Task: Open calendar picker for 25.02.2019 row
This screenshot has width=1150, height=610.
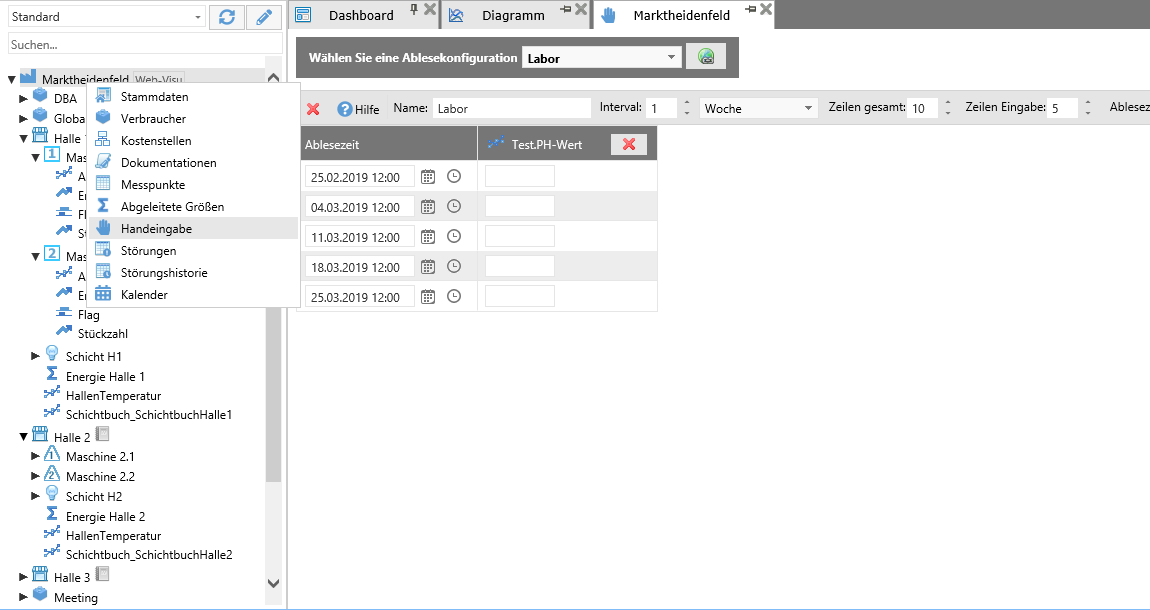Action: 428,177
